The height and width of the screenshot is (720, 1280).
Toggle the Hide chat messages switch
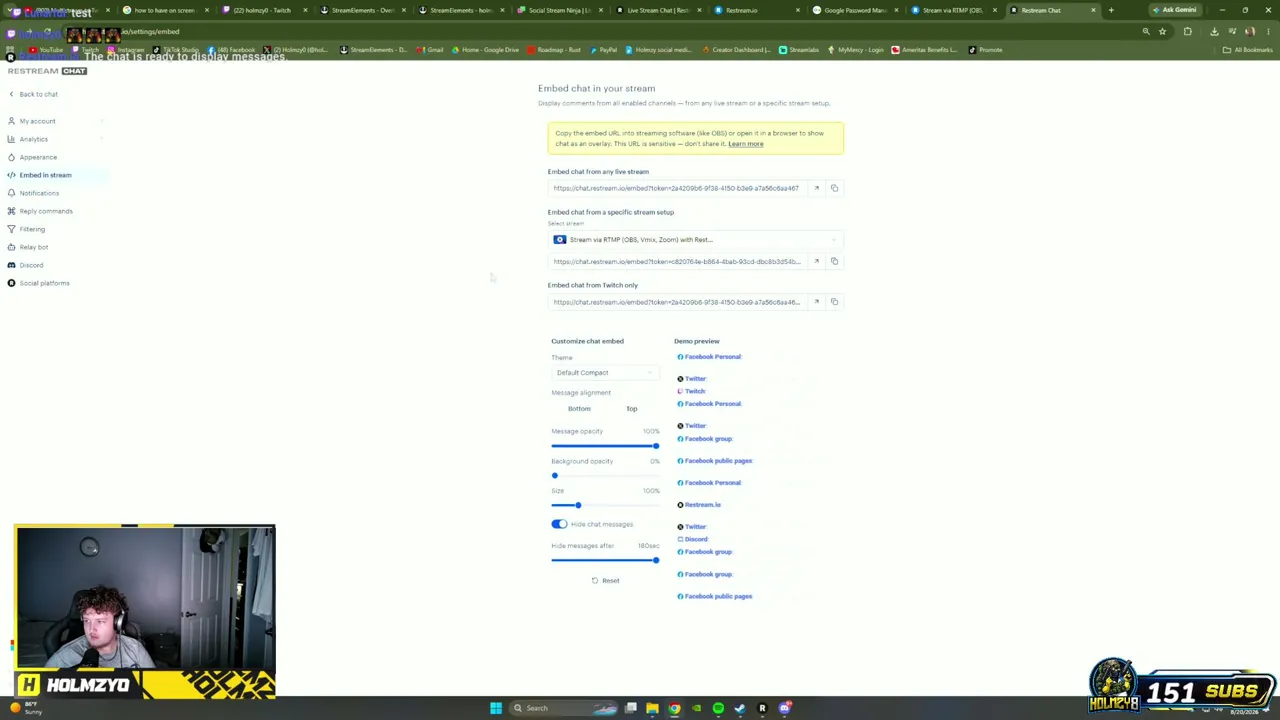tap(559, 524)
